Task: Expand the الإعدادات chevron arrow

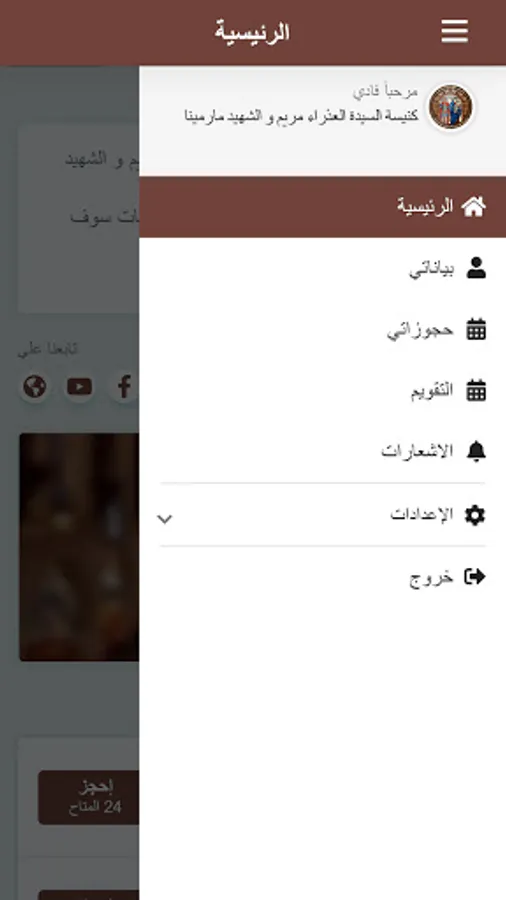Action: 165,519
